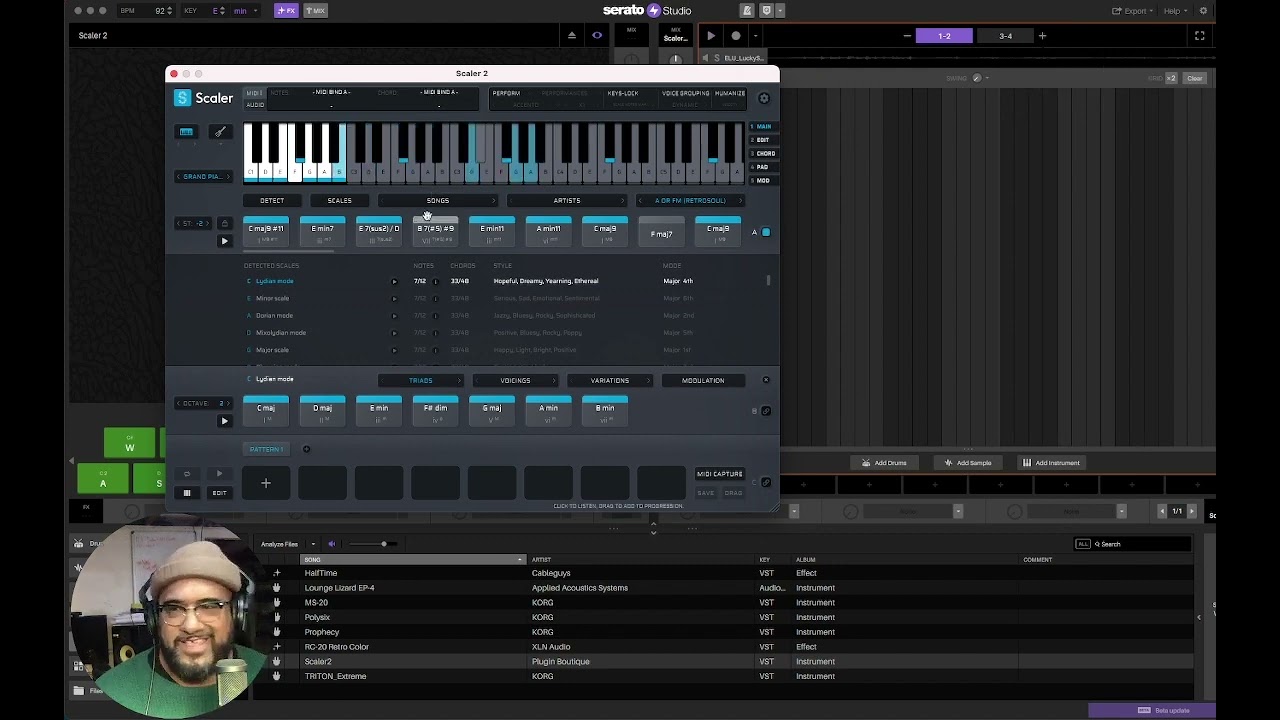The image size is (1280, 720).
Task: Click the SWING knob control
Action: (x=977, y=78)
